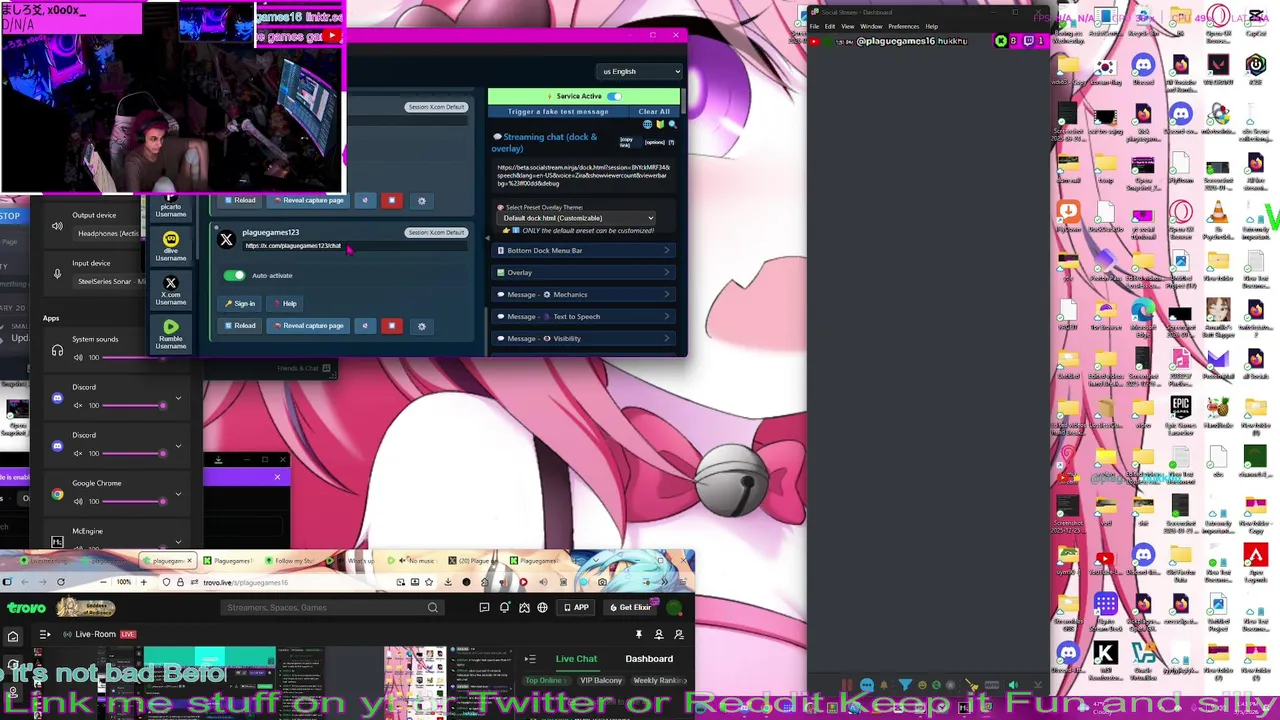Adjust Google Chrome volume slider
This screenshot has width=1280, height=720.
point(133,501)
